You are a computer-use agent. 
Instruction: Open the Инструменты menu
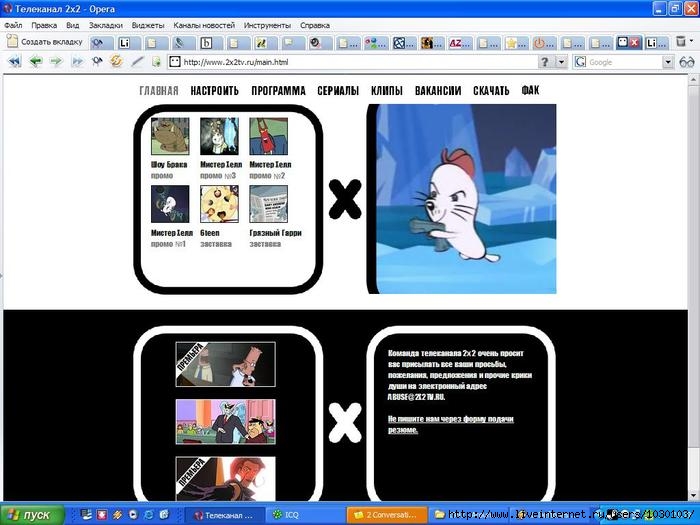tap(267, 25)
